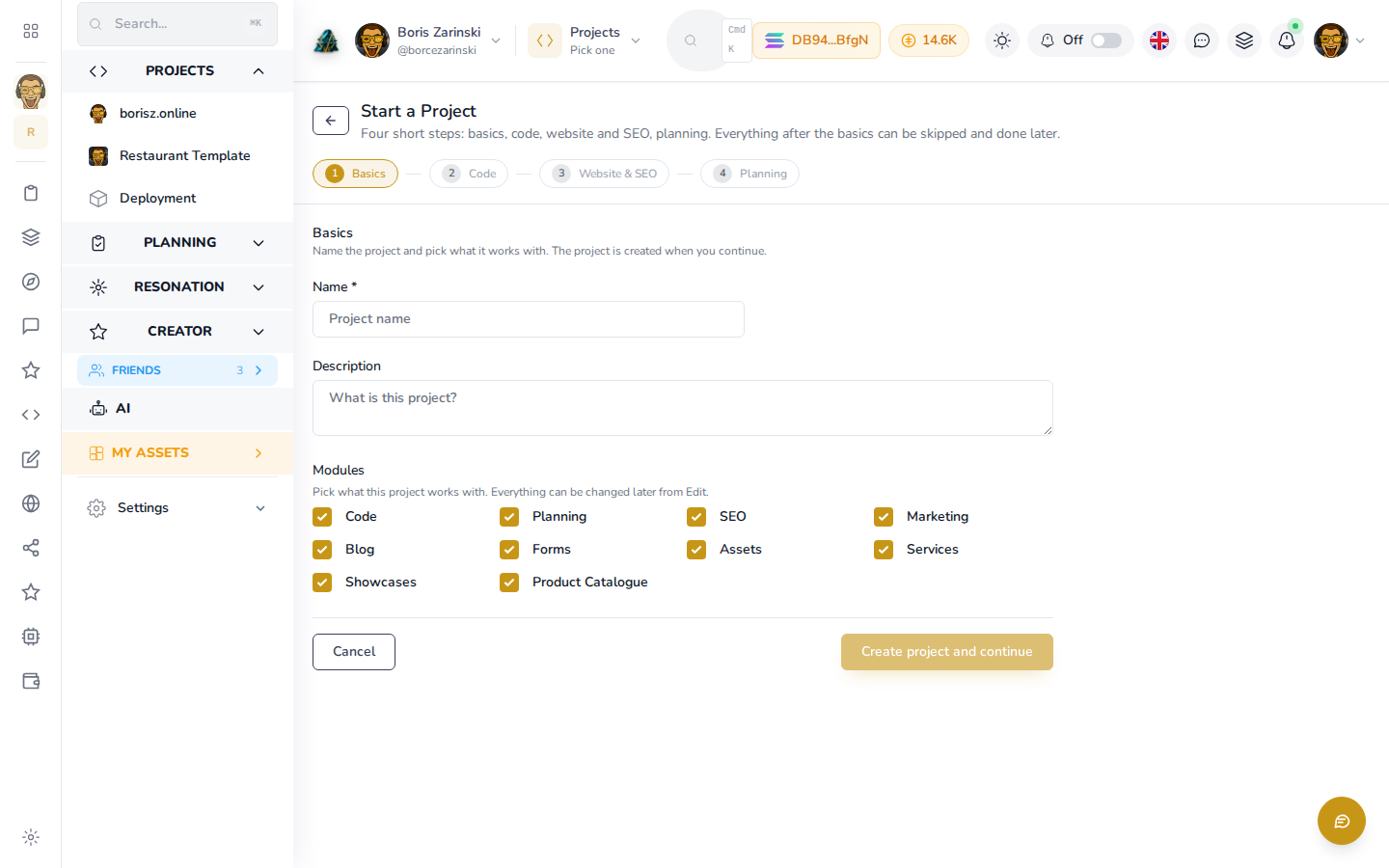Open the chat bubble icon in the header
Screen dimensions: 1389x868
(x=1202, y=41)
